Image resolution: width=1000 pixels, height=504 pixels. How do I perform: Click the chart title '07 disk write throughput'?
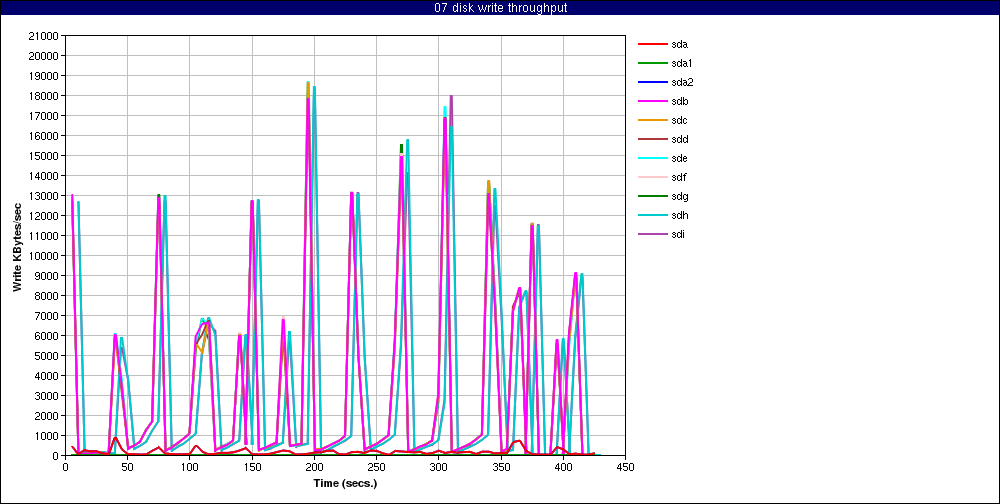pos(500,8)
